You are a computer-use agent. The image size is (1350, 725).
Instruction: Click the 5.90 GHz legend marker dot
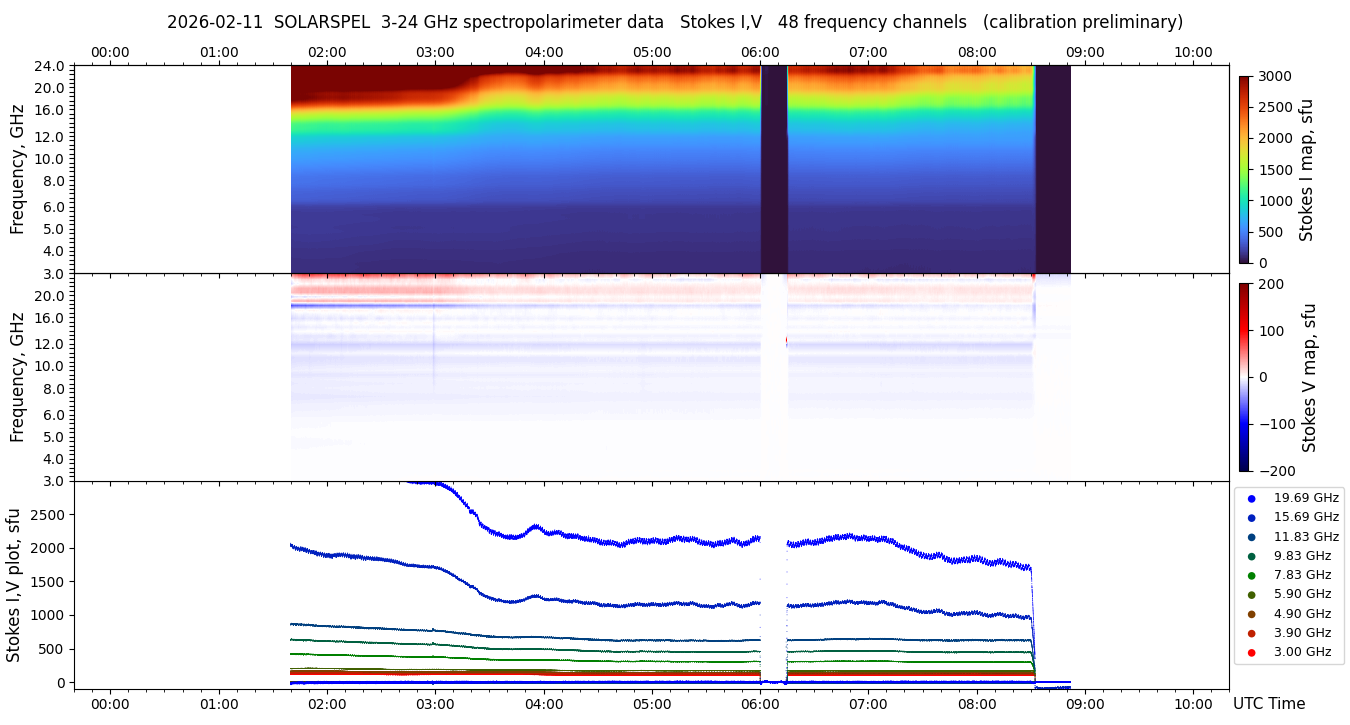click(1251, 595)
